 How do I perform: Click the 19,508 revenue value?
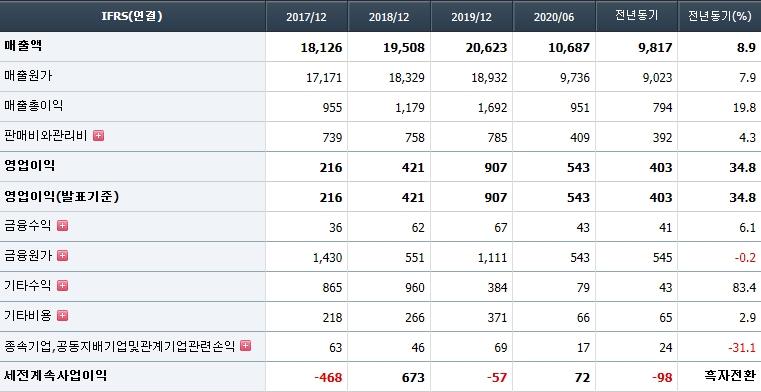(x=404, y=48)
